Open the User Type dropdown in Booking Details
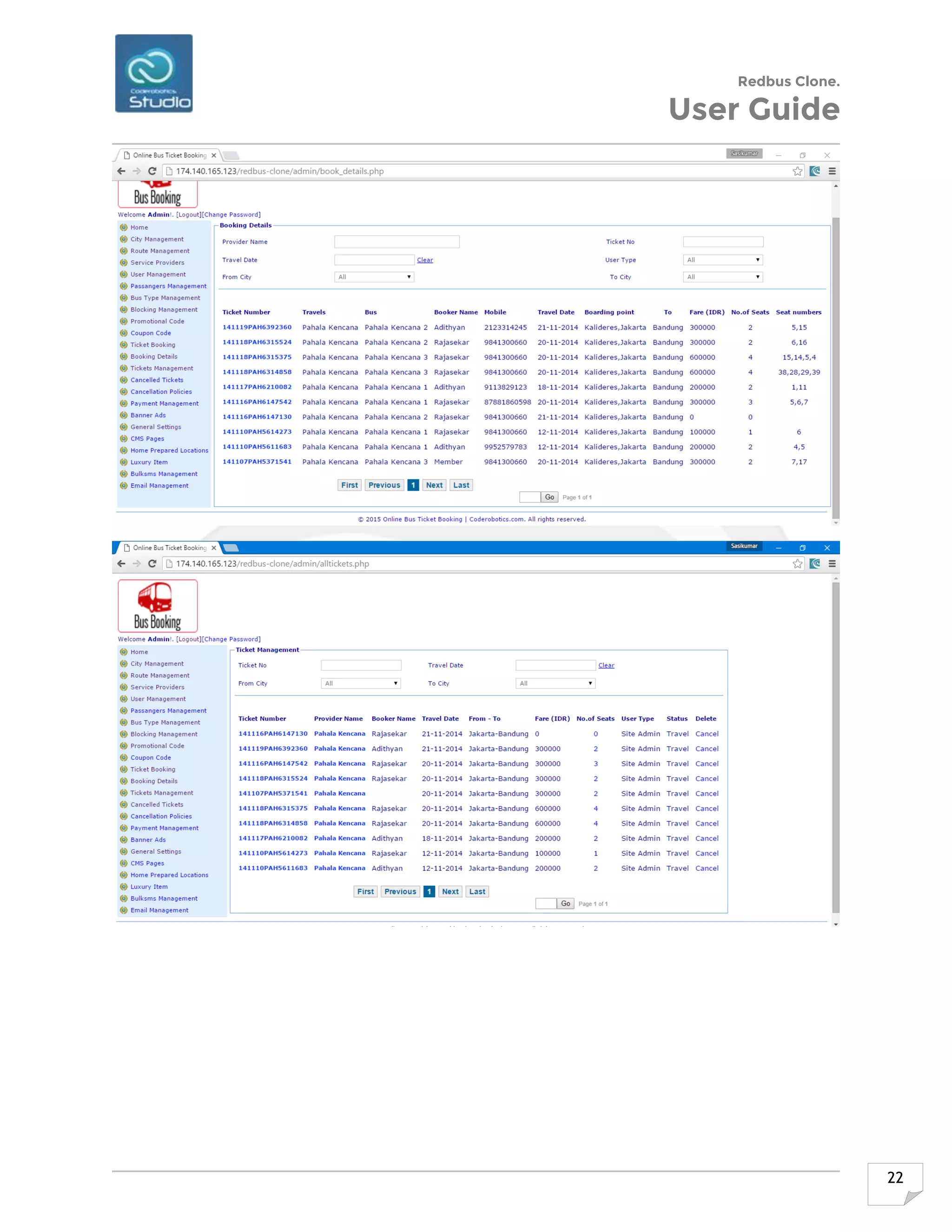 (x=723, y=260)
